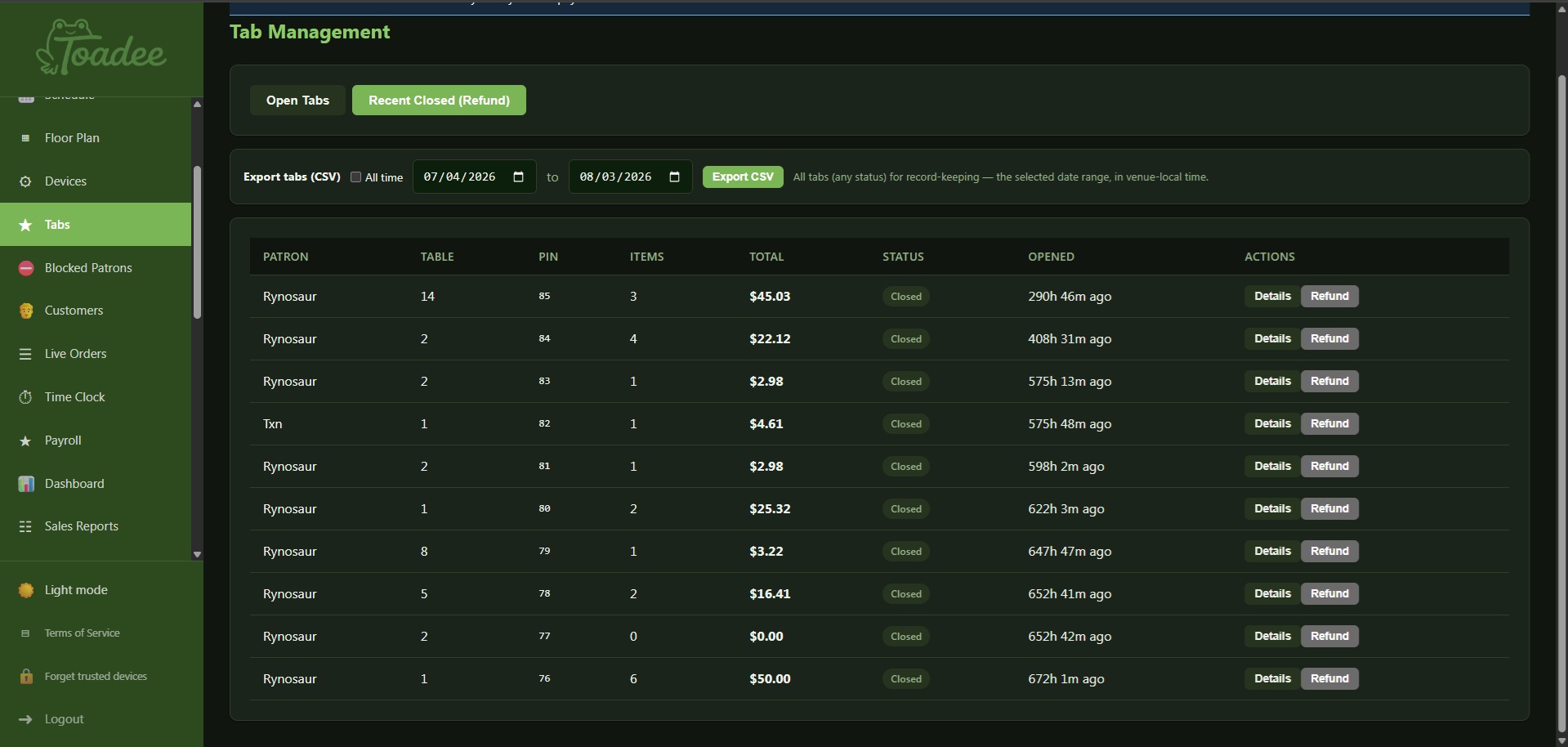Click Forget trusted devices
Viewport: 1568px width, 747px height.
[101, 676]
